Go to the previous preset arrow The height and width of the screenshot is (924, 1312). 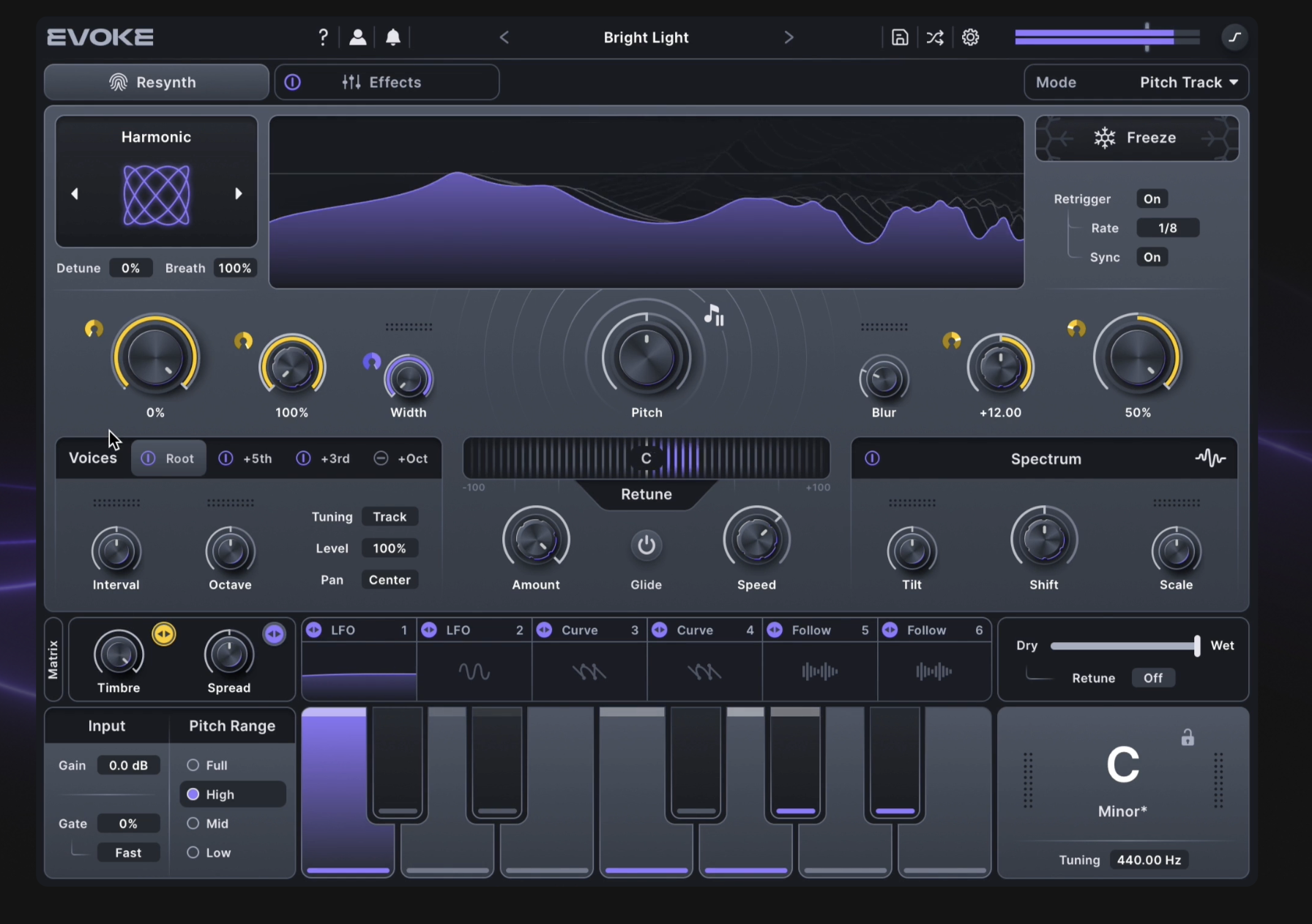click(504, 37)
